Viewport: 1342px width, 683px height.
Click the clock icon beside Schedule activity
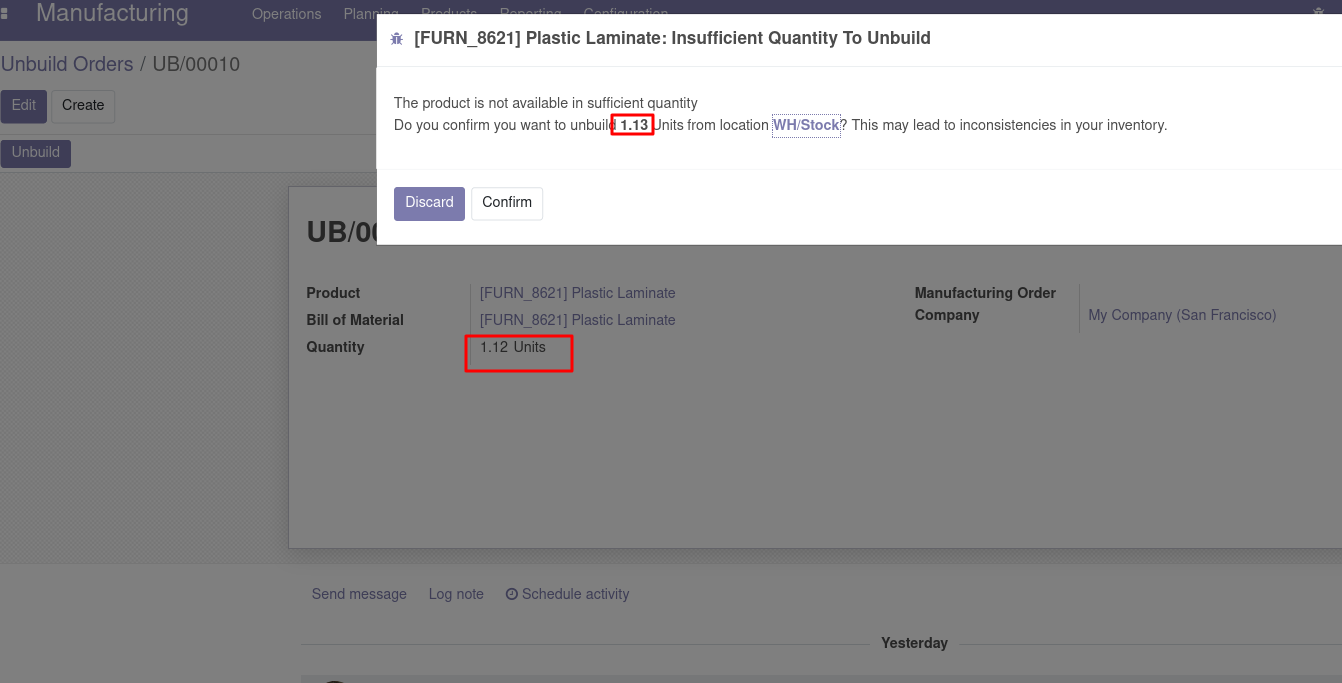click(x=511, y=594)
